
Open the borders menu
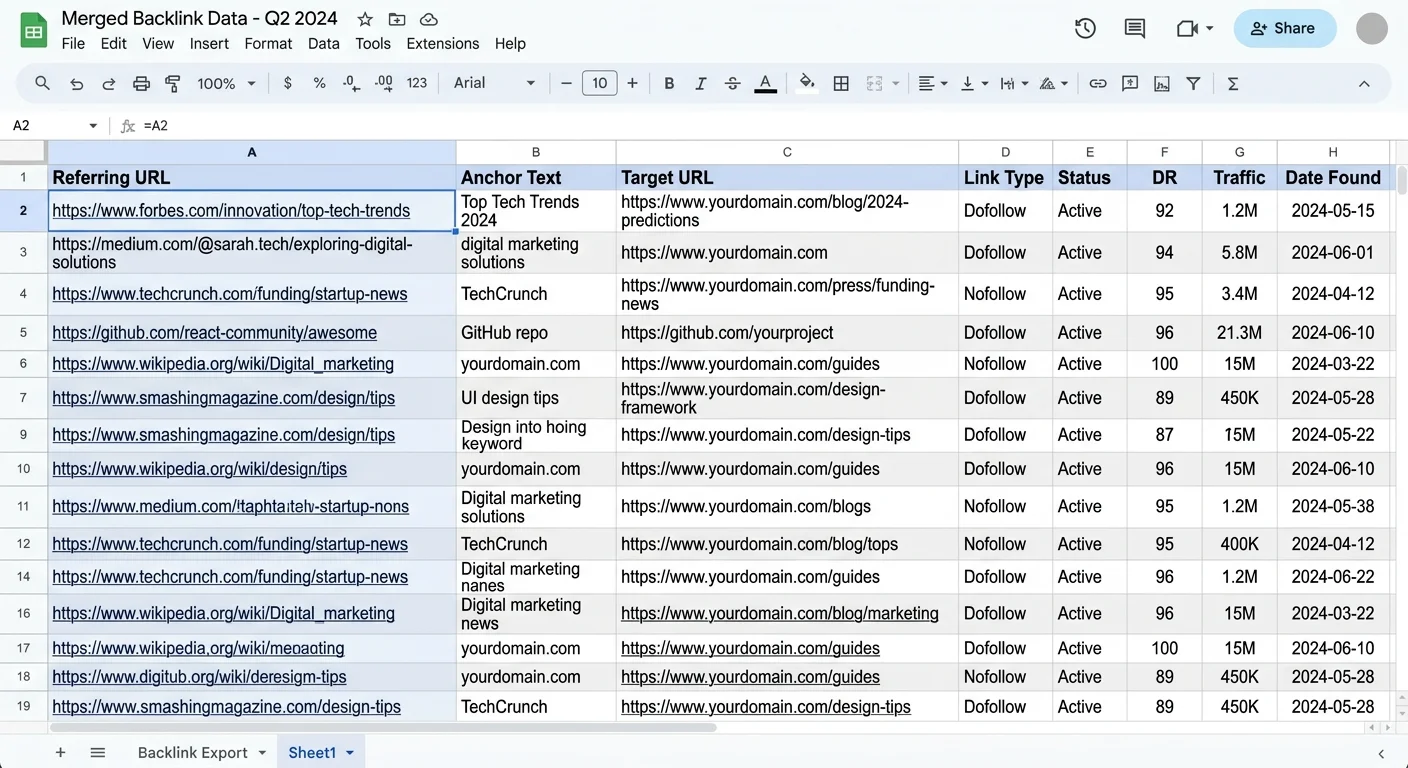[x=841, y=84]
